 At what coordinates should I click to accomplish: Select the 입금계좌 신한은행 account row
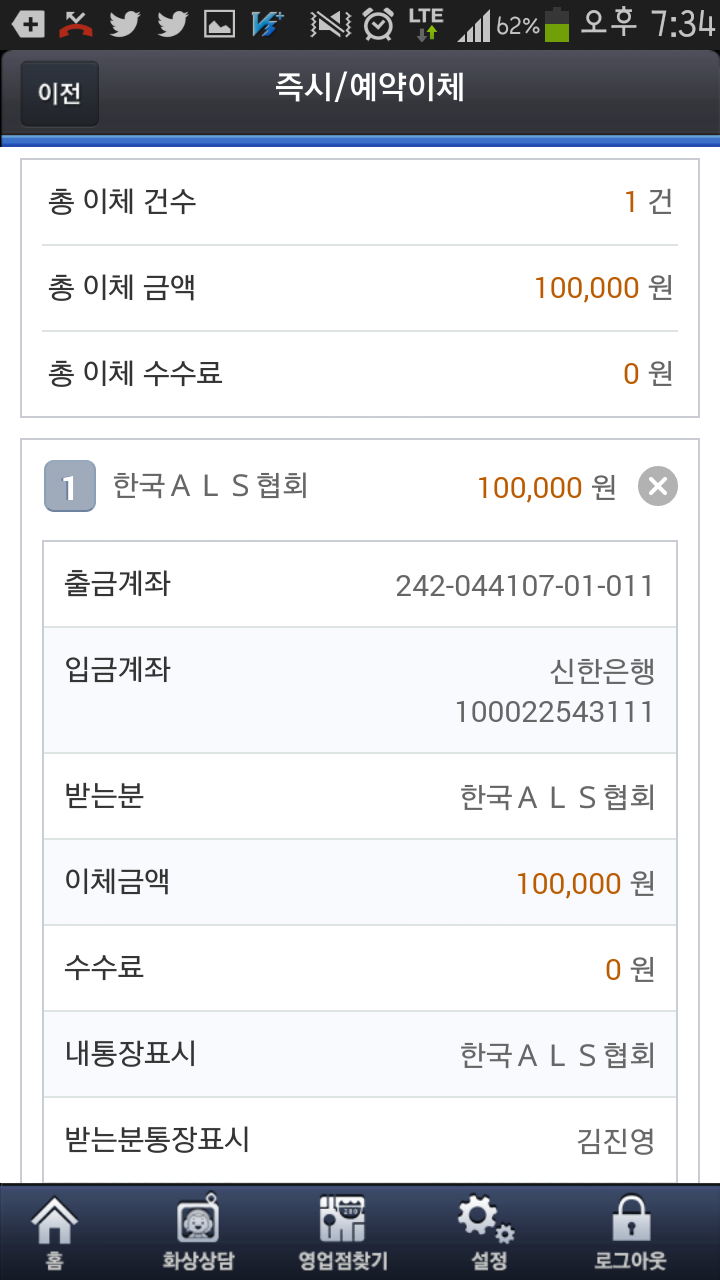tap(360, 690)
